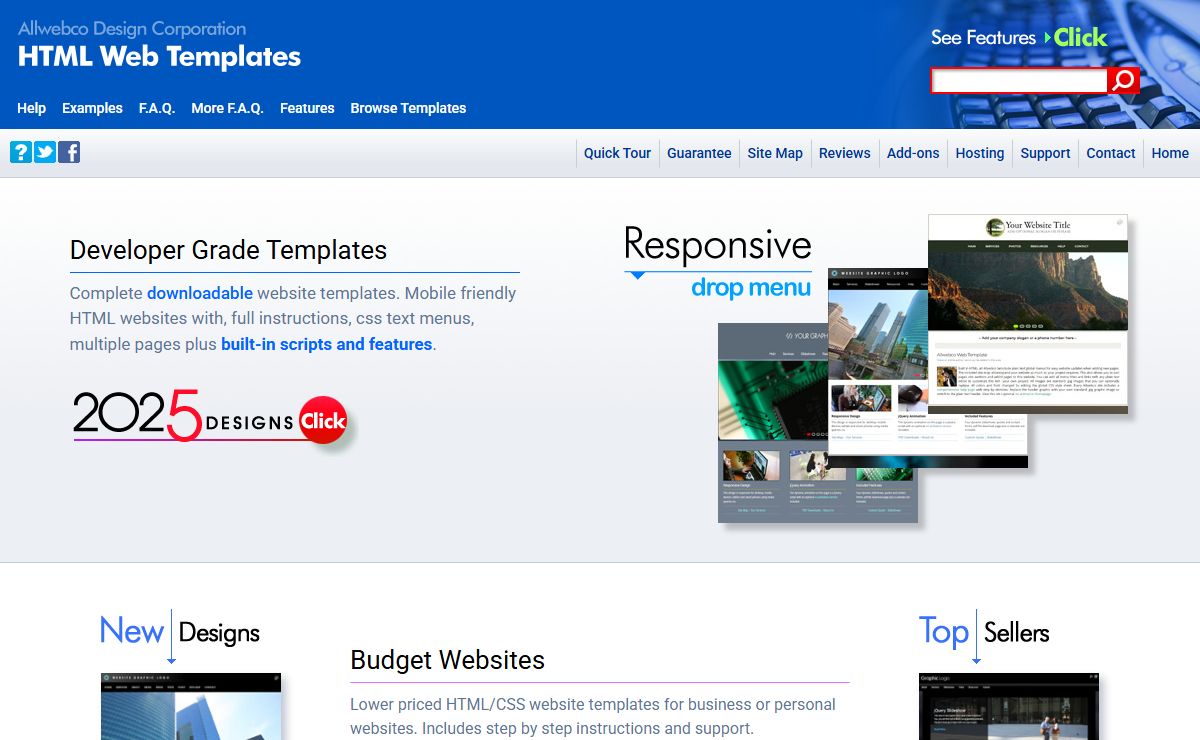Viewport: 1200px width, 740px height.
Task: Open the Help menu item
Action: (x=32, y=108)
